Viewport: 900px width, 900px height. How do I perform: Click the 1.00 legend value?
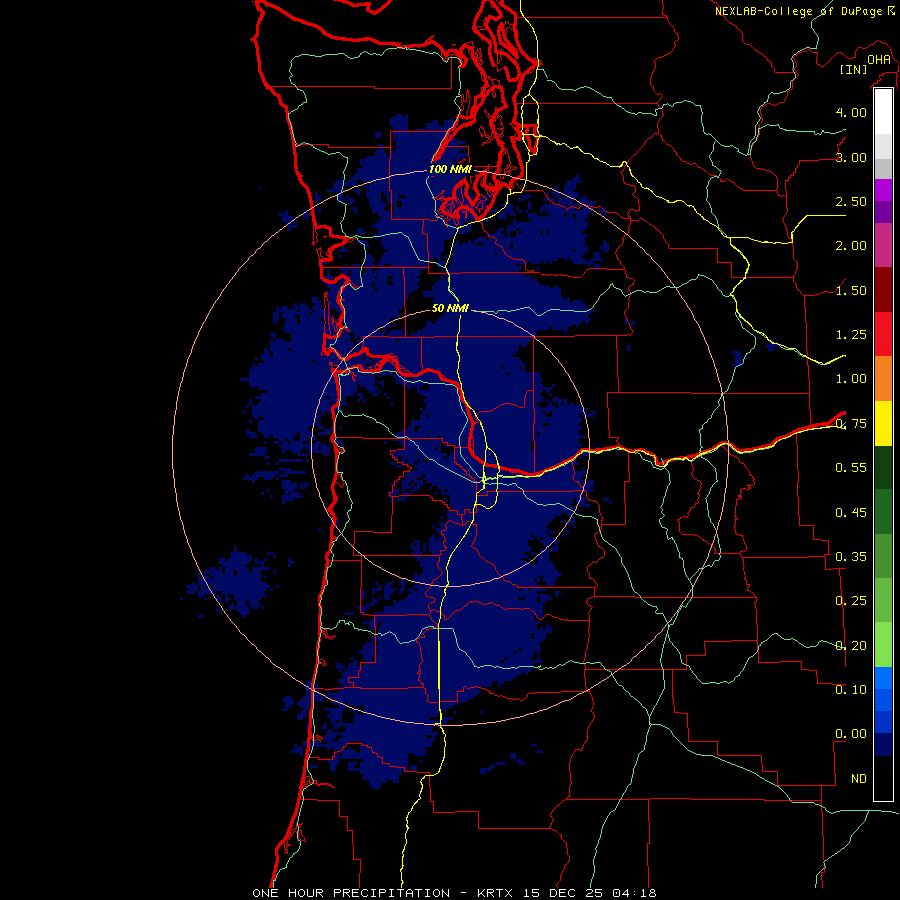(x=851, y=379)
